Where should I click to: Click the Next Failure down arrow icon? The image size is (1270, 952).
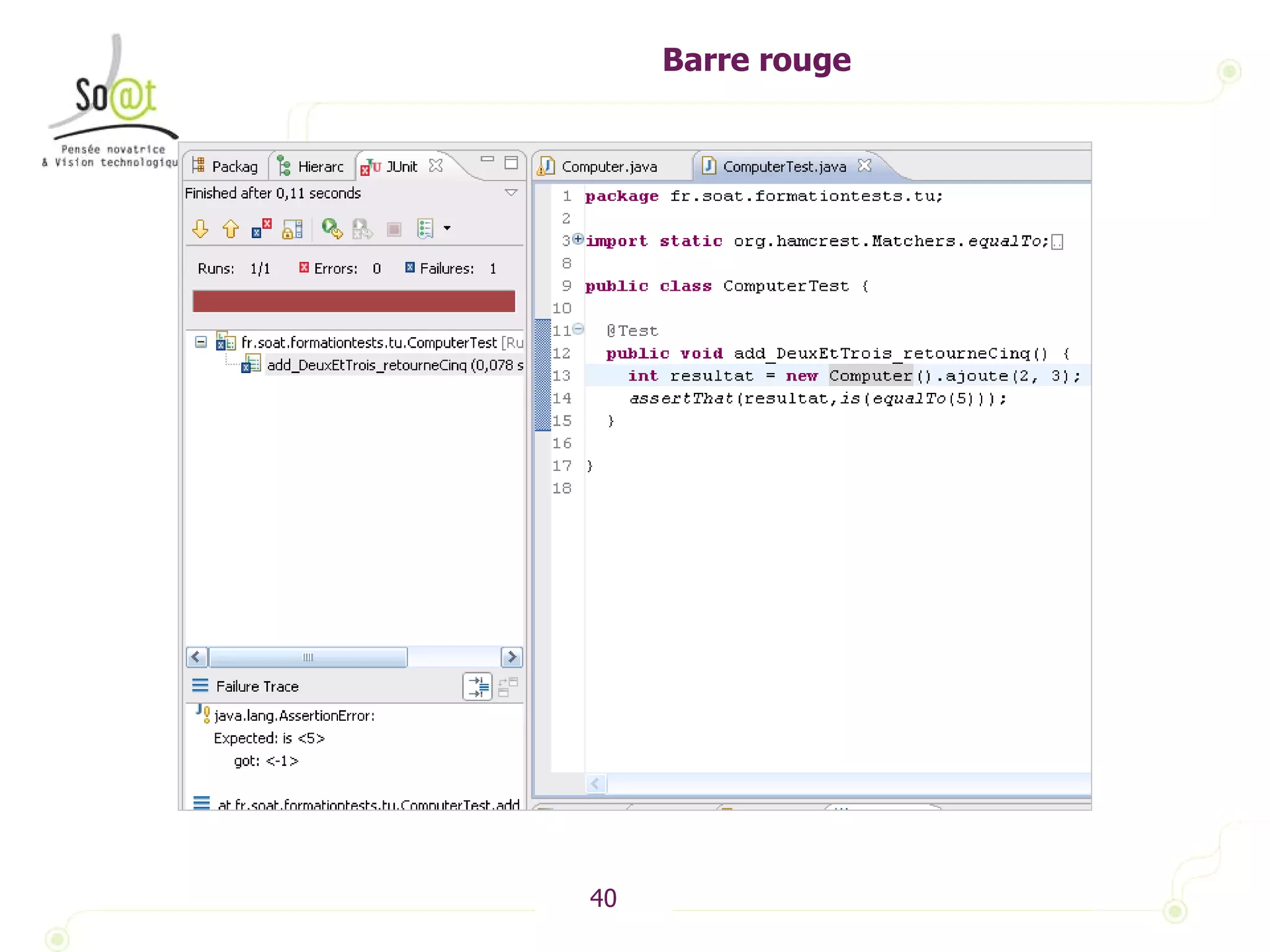pos(200,229)
